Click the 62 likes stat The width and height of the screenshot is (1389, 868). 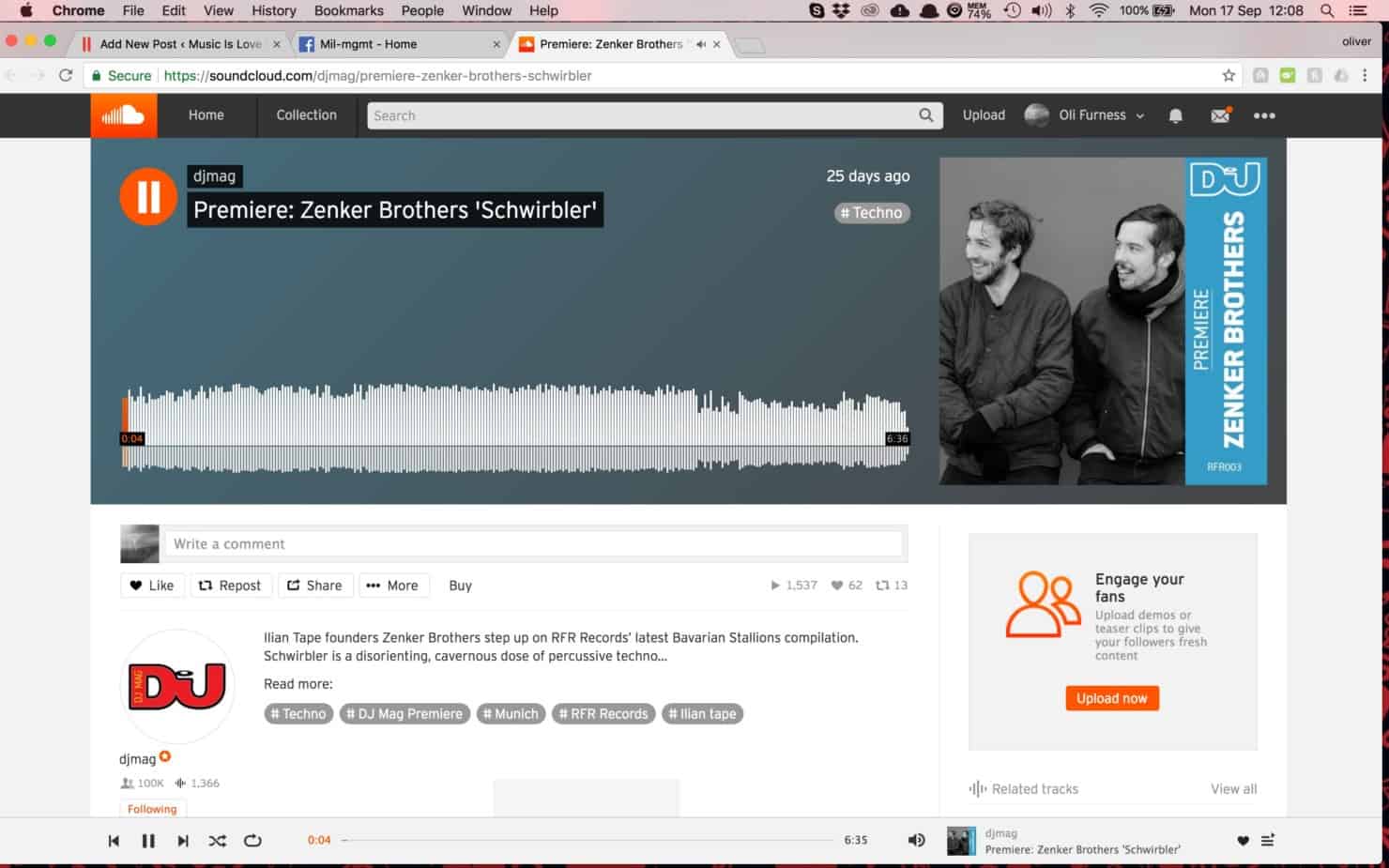click(x=847, y=585)
